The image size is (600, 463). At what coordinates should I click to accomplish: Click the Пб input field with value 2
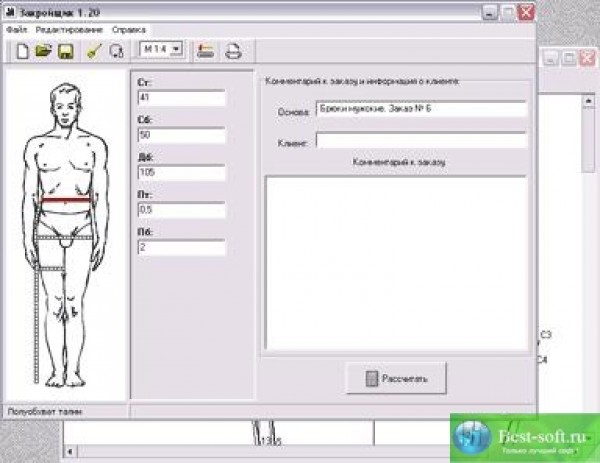point(181,248)
